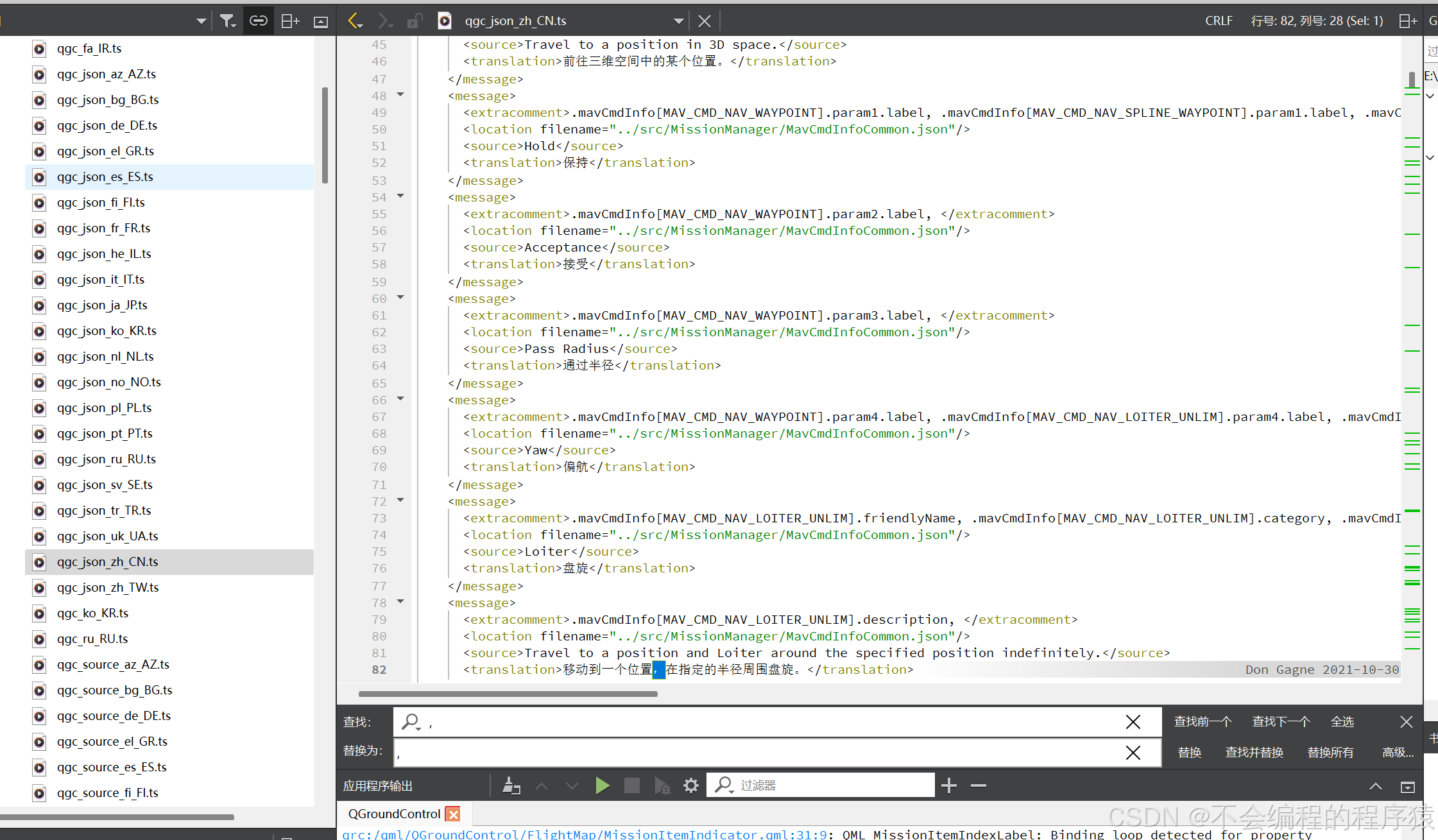Collapse message block at line 48
Image resolution: width=1438 pixels, height=840 pixels.
click(x=400, y=95)
